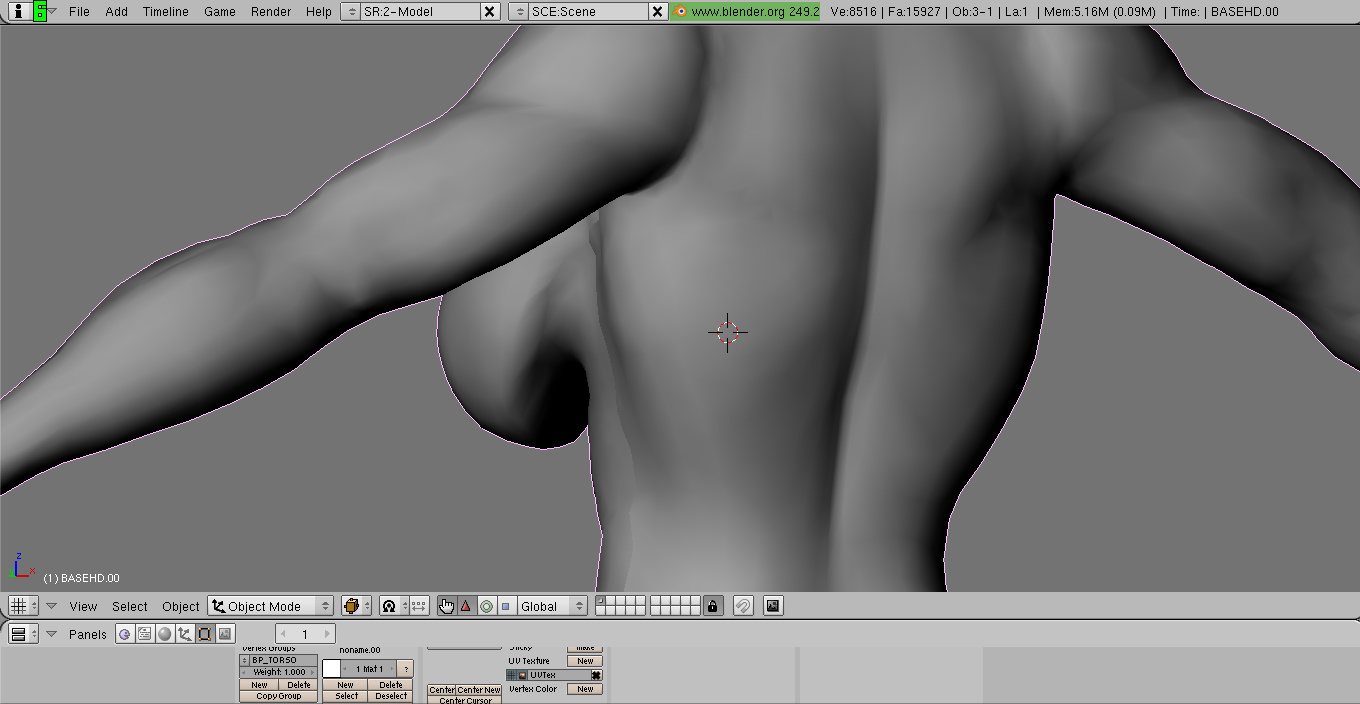The height and width of the screenshot is (704, 1360).
Task: Toggle the rotate manipulator circle
Action: (x=486, y=606)
